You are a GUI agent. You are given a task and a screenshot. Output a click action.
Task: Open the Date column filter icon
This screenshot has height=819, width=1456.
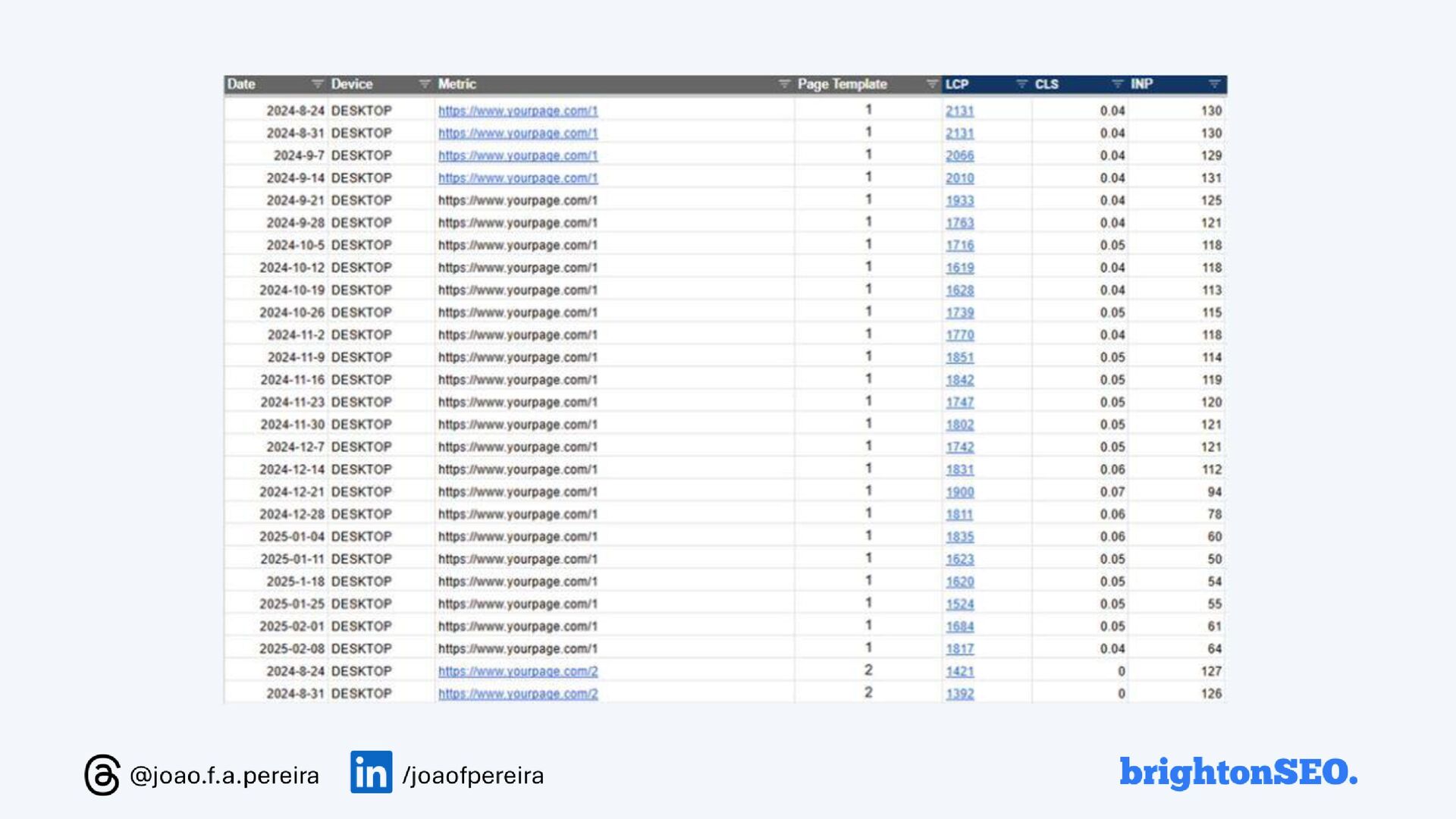(317, 84)
